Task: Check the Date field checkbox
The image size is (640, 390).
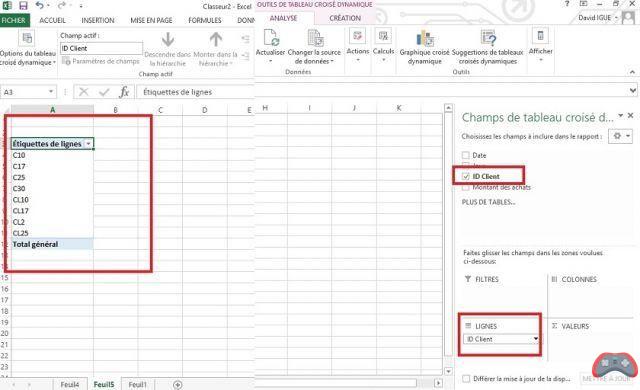Action: point(466,155)
